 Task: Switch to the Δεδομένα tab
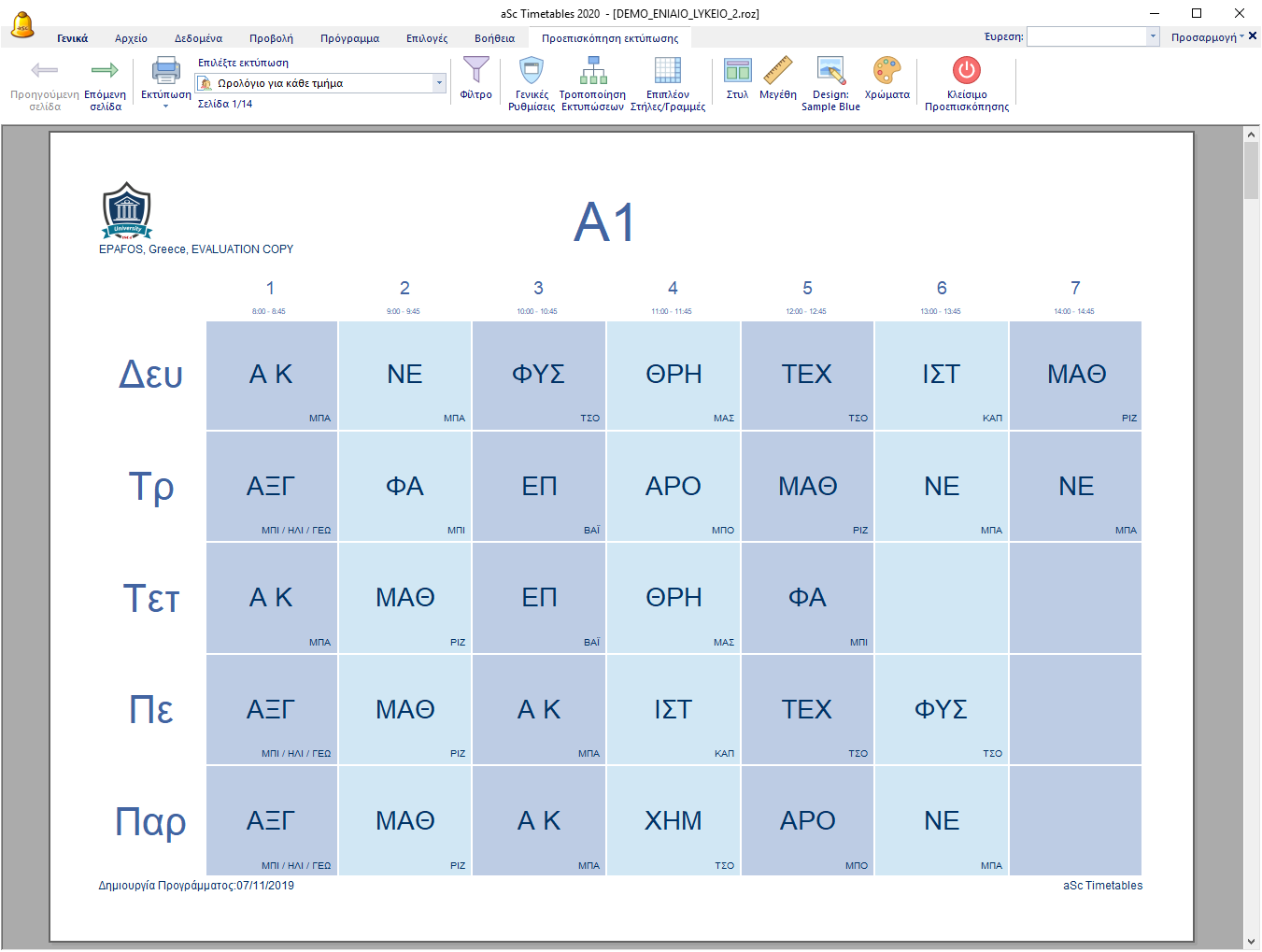(x=198, y=38)
